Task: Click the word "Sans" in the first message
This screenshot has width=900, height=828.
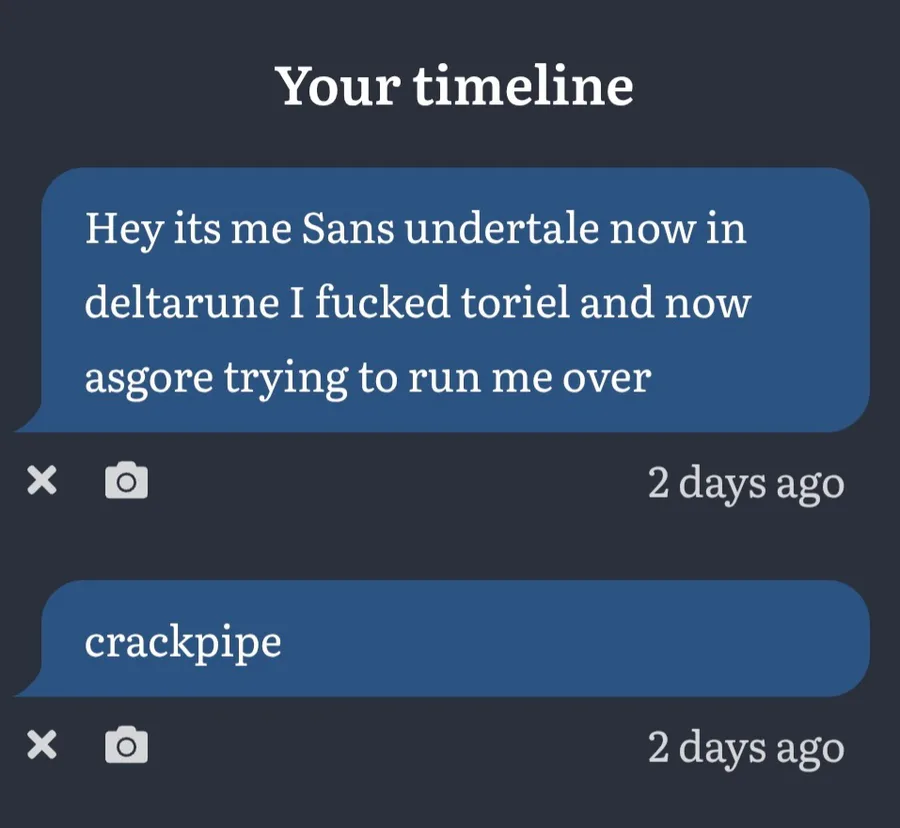Action: (x=346, y=229)
